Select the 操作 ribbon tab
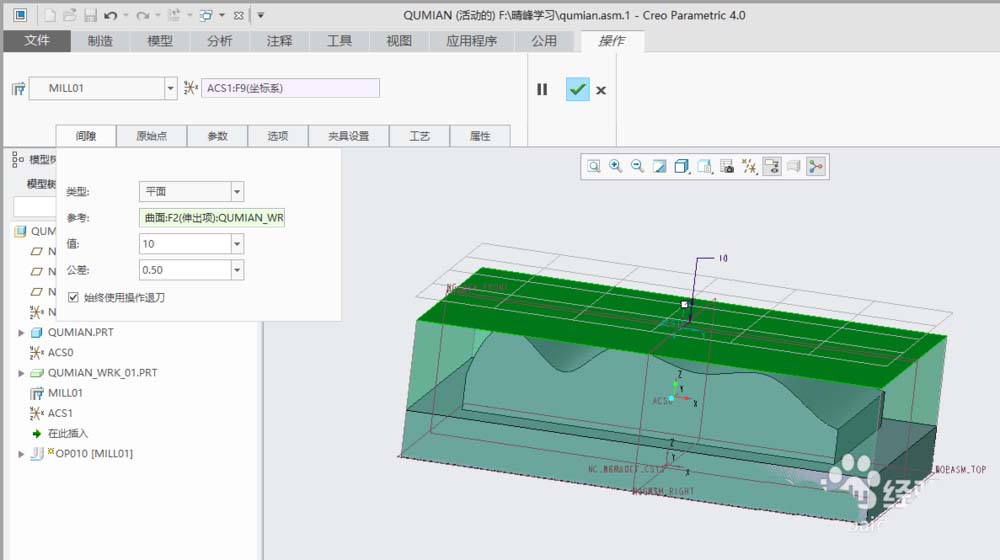Screen dimensions: 1000x560 (x=612, y=41)
